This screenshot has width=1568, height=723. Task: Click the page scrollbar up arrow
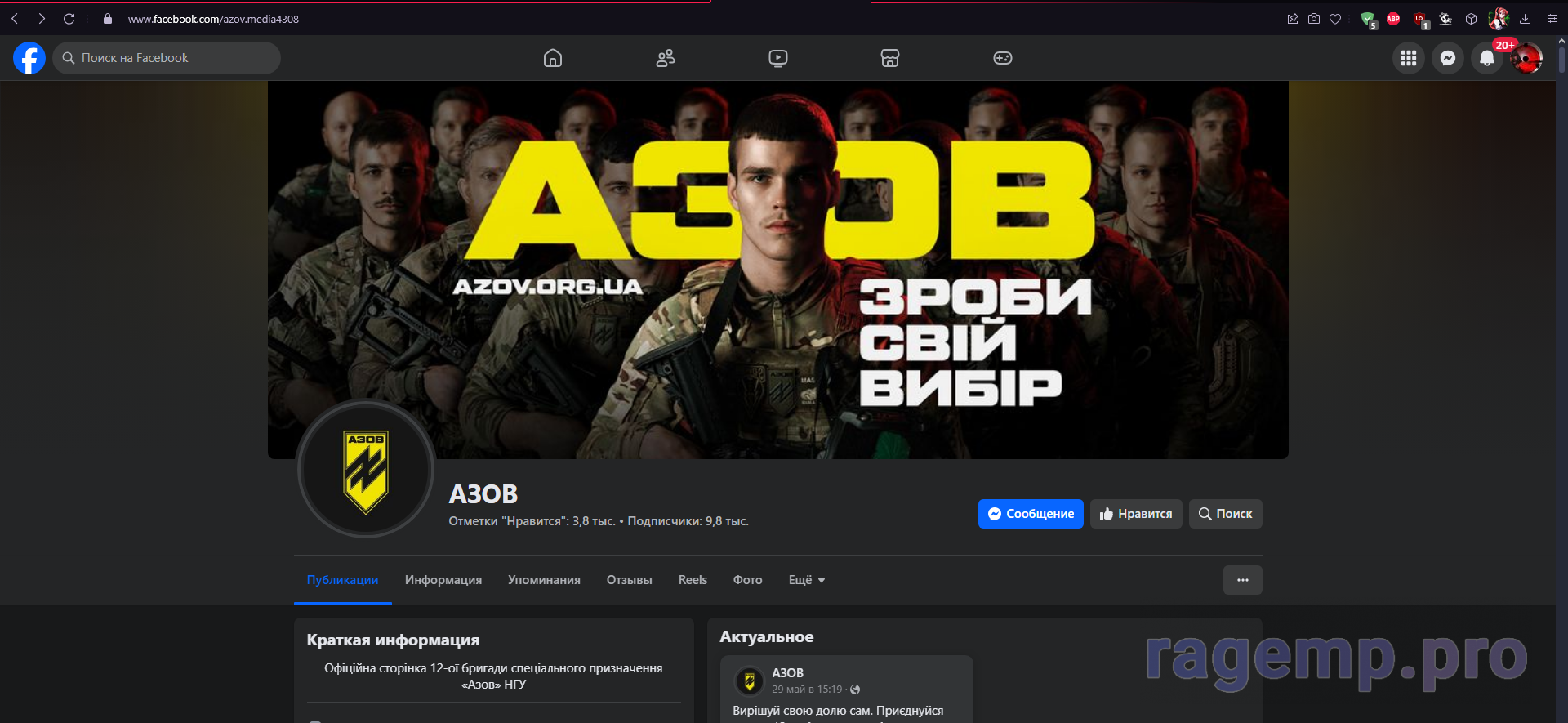coord(1561,40)
